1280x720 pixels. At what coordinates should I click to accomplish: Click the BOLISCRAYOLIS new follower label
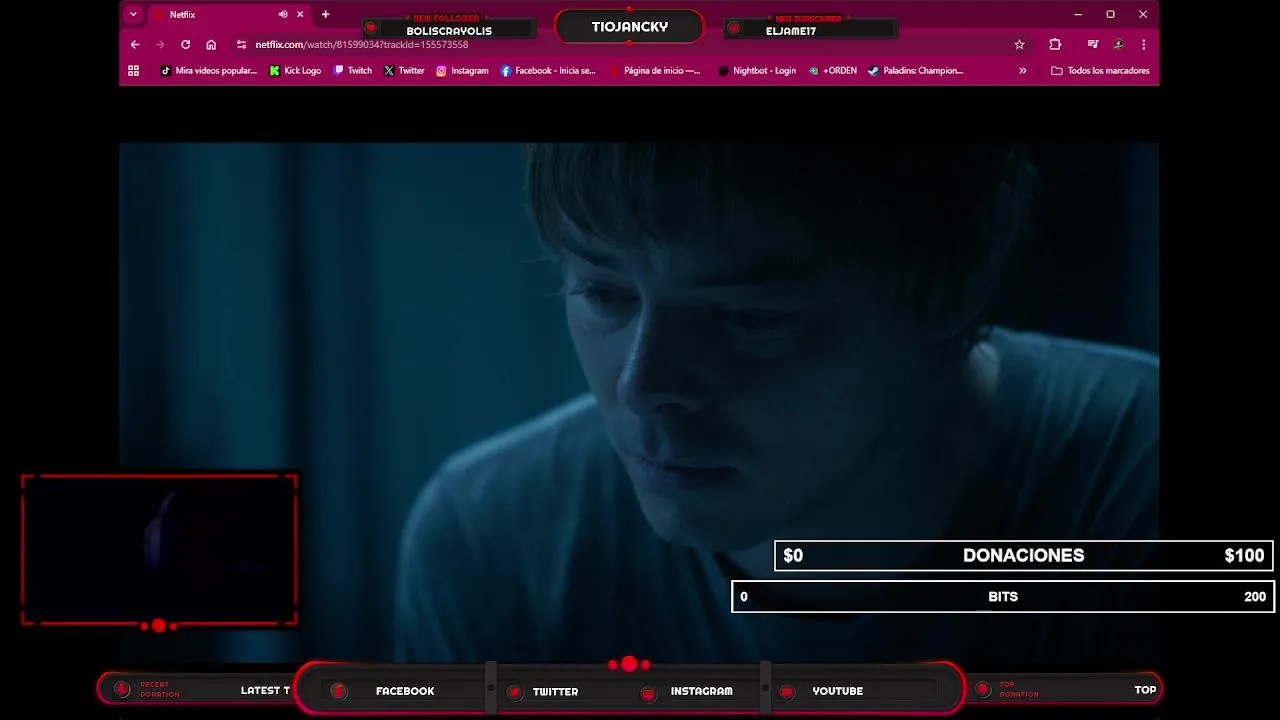(x=449, y=31)
